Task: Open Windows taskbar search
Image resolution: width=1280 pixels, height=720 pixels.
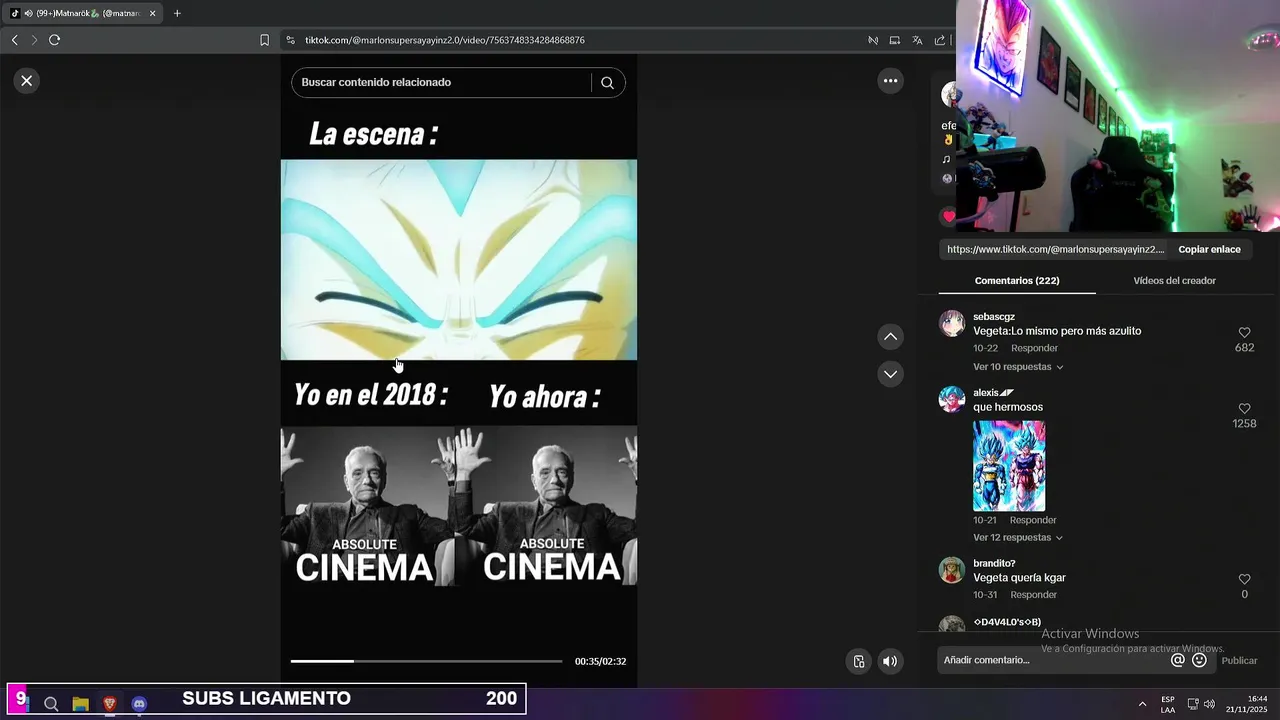Action: point(51,704)
